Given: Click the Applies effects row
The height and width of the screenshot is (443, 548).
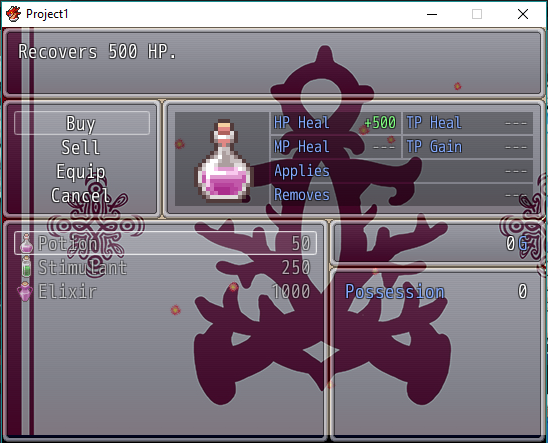Looking at the screenshot, I should click(402, 171).
